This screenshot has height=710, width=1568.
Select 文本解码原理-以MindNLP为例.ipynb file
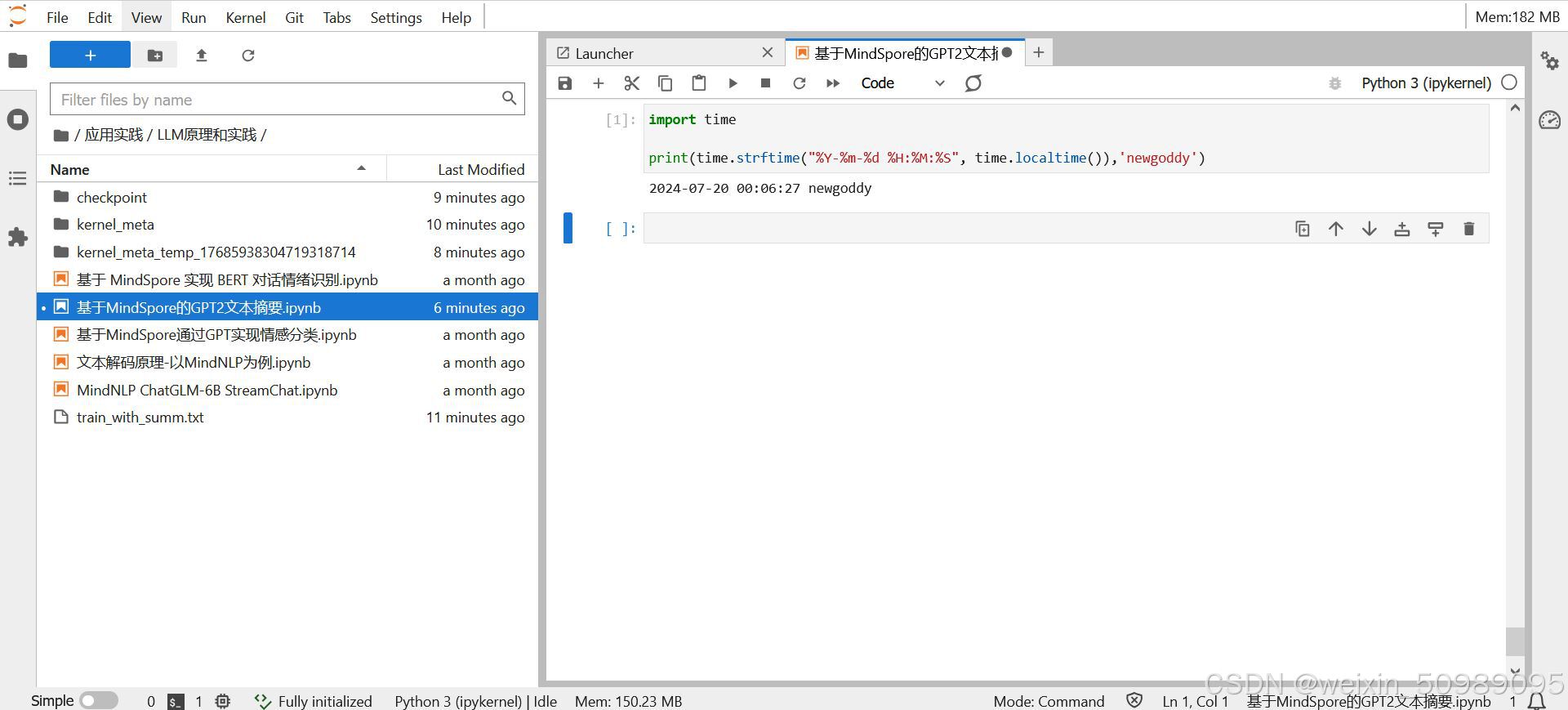pyautogui.click(x=287, y=363)
